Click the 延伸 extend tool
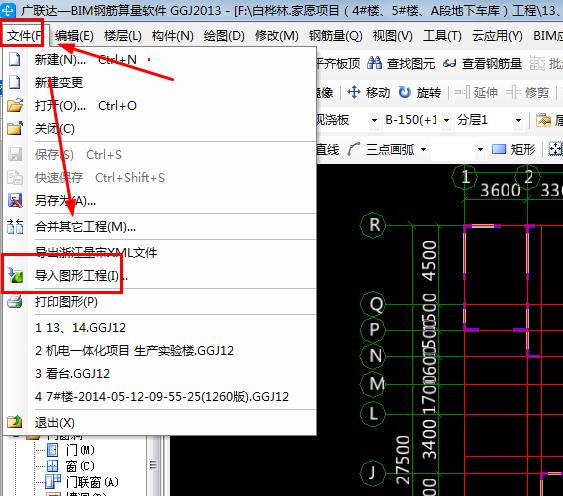Screen dimensions: 563x496 [476, 93]
